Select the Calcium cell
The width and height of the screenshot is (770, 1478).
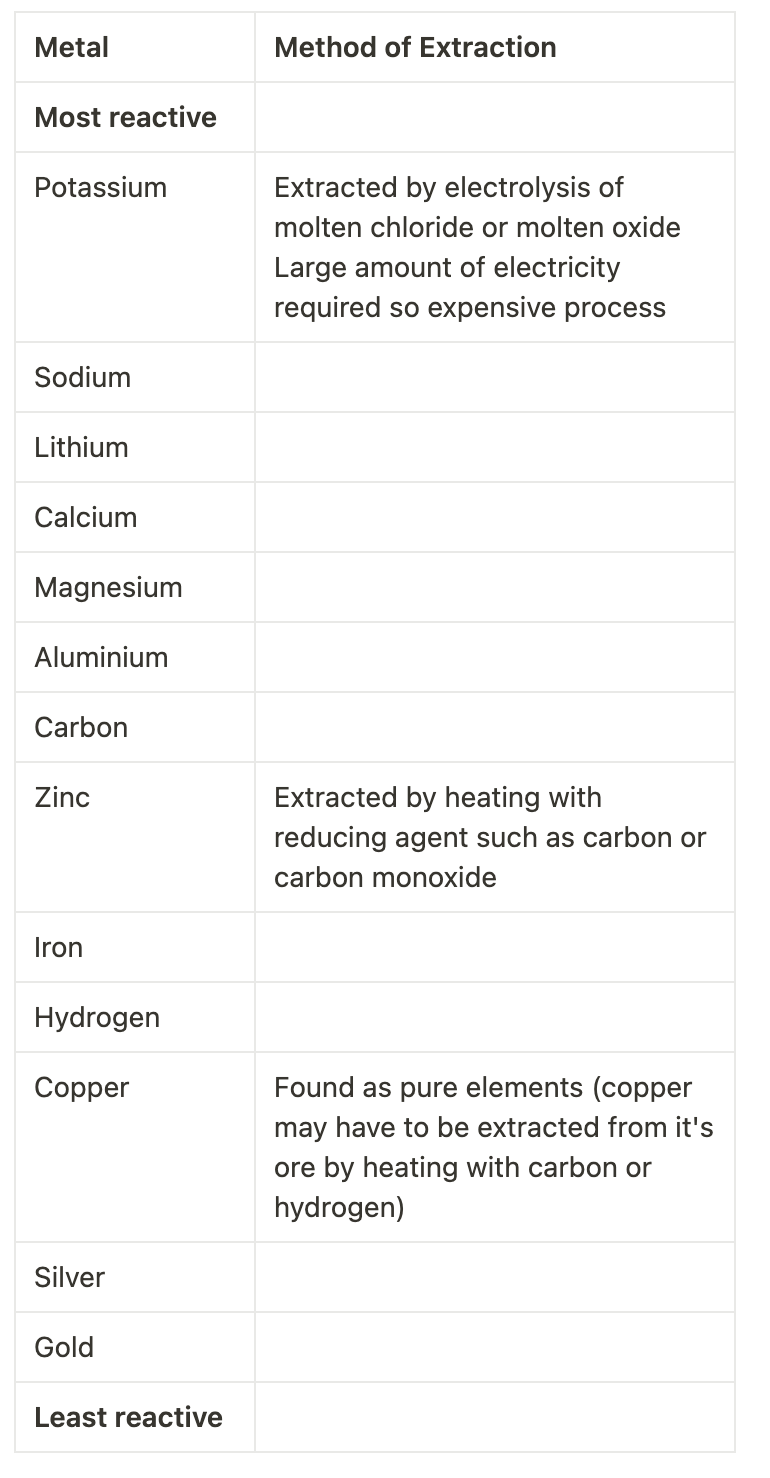(x=85, y=517)
